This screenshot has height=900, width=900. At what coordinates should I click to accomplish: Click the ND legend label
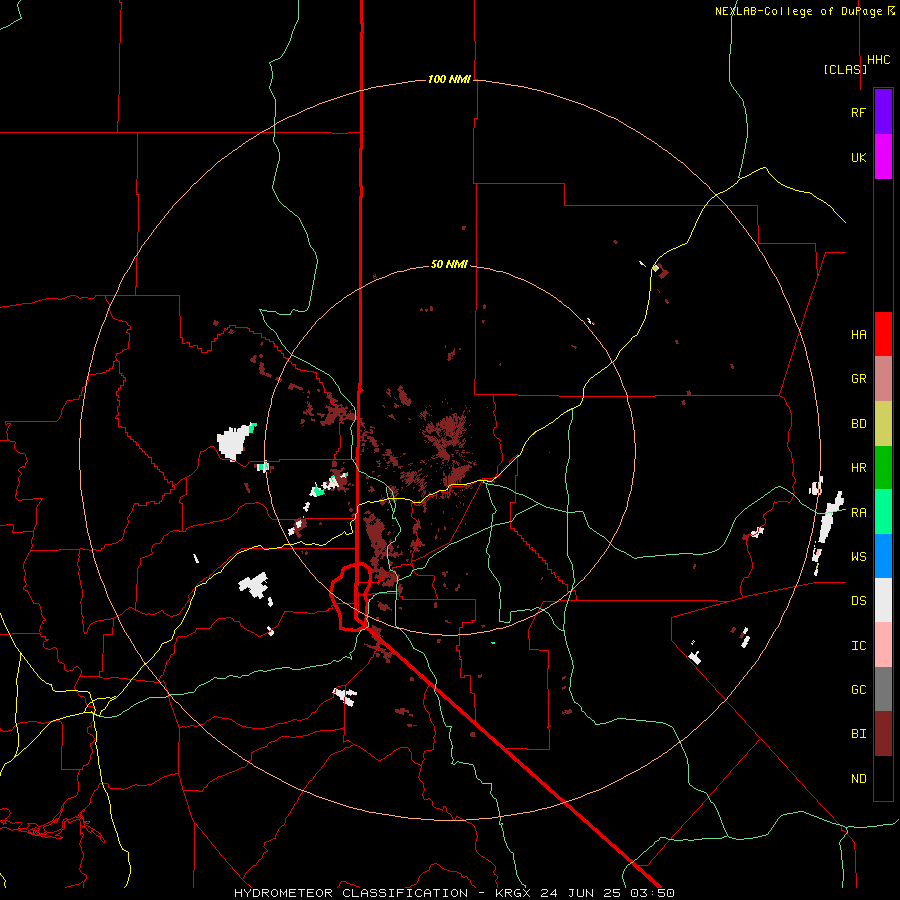coord(858,779)
